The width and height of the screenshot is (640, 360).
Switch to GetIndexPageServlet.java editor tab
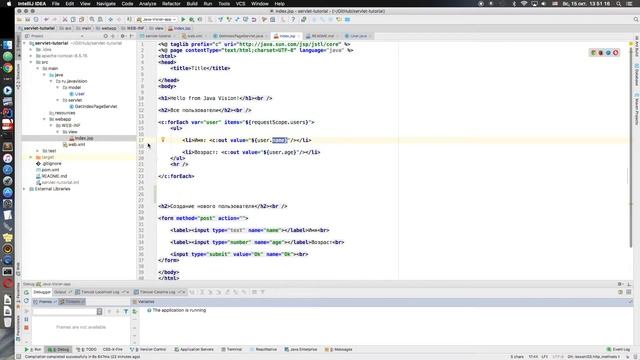tap(241, 36)
